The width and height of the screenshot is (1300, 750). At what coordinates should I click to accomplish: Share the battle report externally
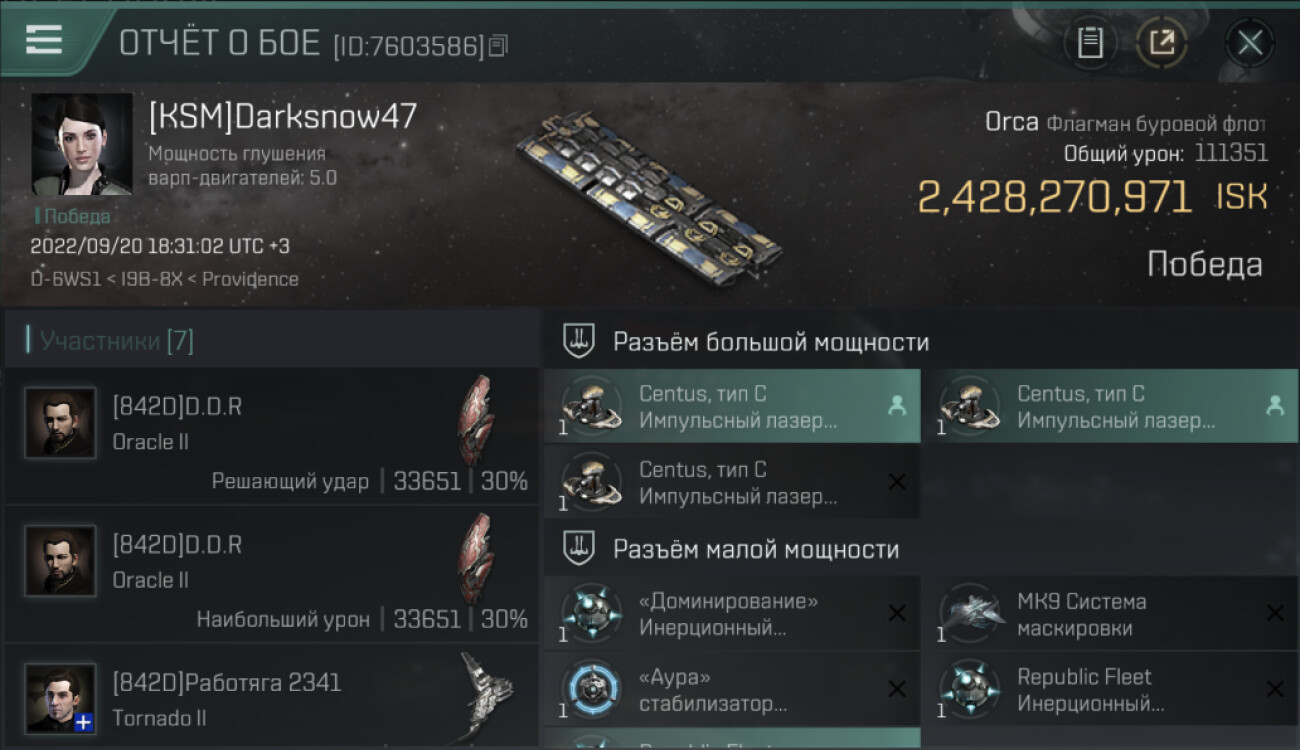[x=1162, y=43]
